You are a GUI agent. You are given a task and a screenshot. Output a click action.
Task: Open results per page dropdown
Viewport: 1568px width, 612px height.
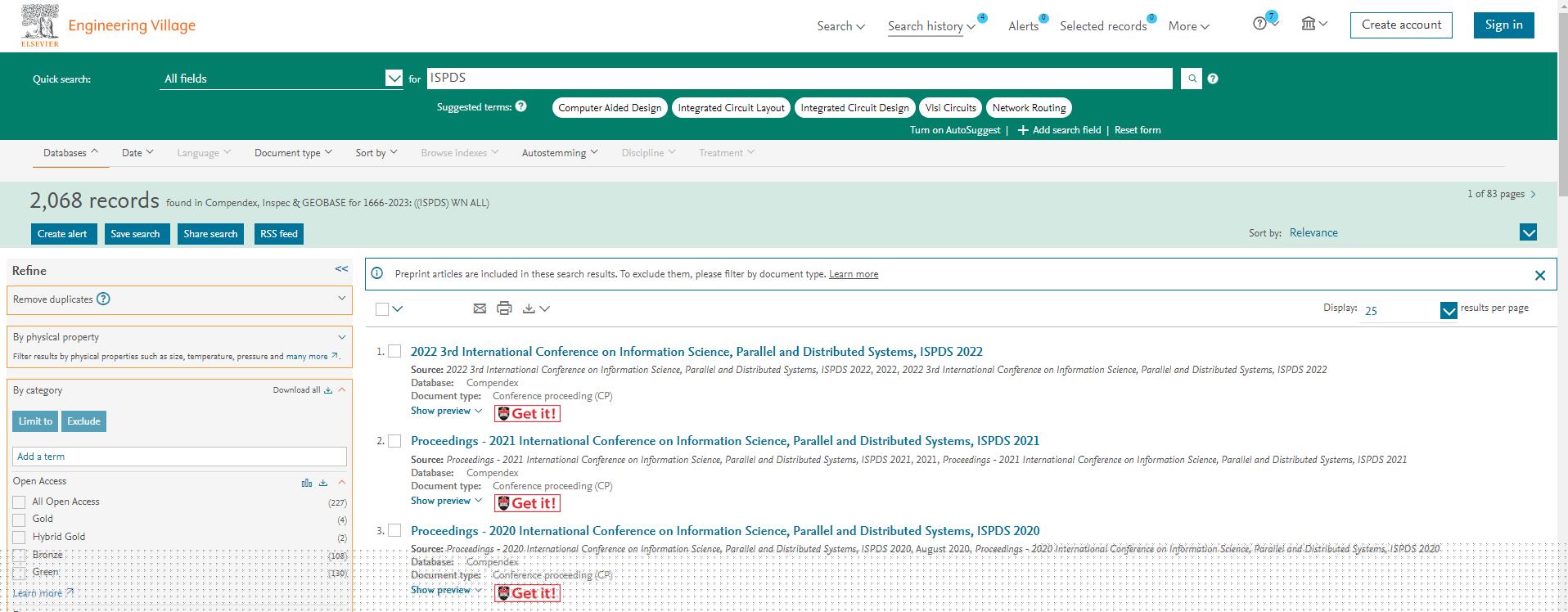[x=1409, y=310]
